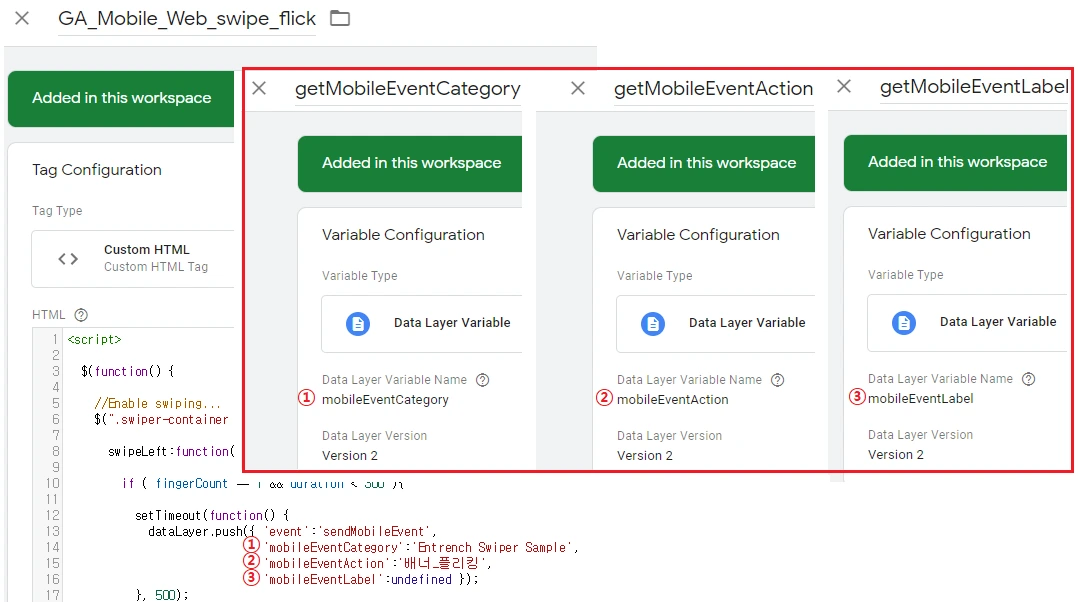The height and width of the screenshot is (602, 1078).
Task: Click the mobileEventCategory variable name value
Action: pos(385,400)
